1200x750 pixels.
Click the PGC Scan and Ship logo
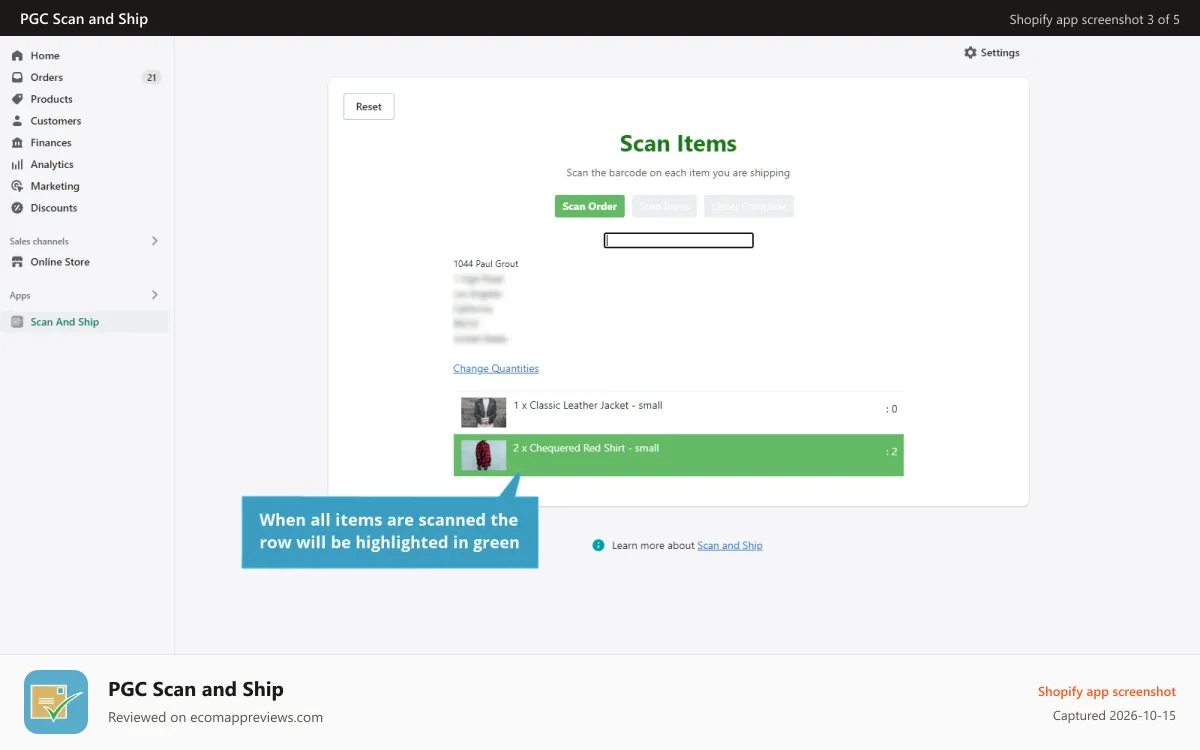(56, 702)
